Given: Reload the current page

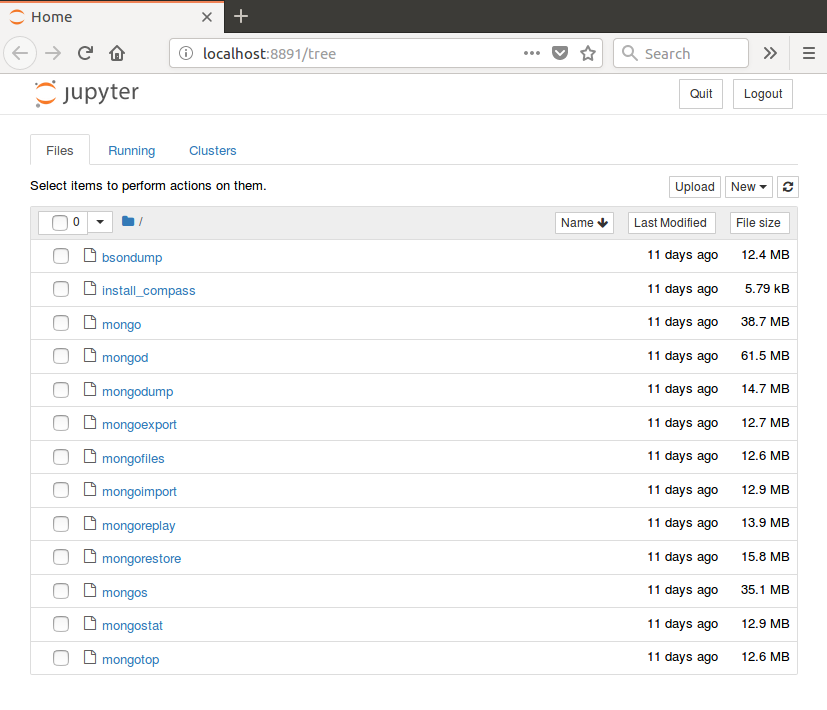Looking at the screenshot, I should click(x=85, y=53).
